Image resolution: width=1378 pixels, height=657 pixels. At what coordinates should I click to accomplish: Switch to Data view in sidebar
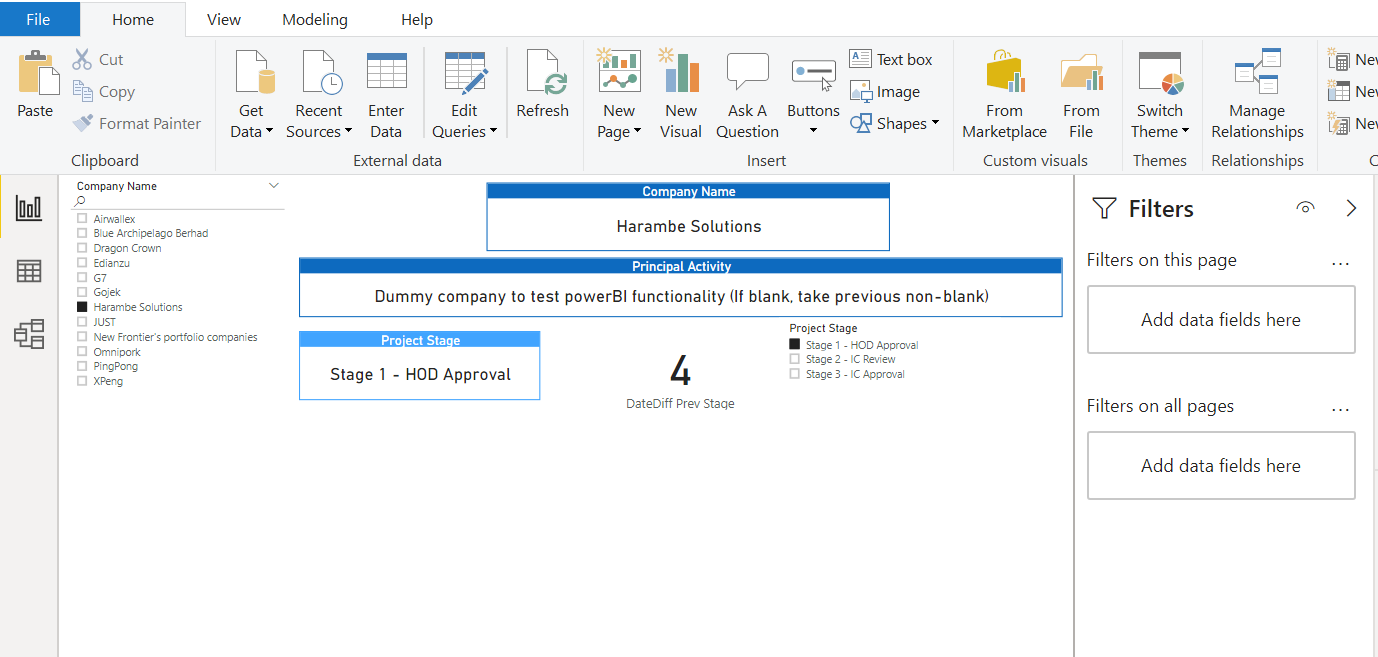(29, 271)
